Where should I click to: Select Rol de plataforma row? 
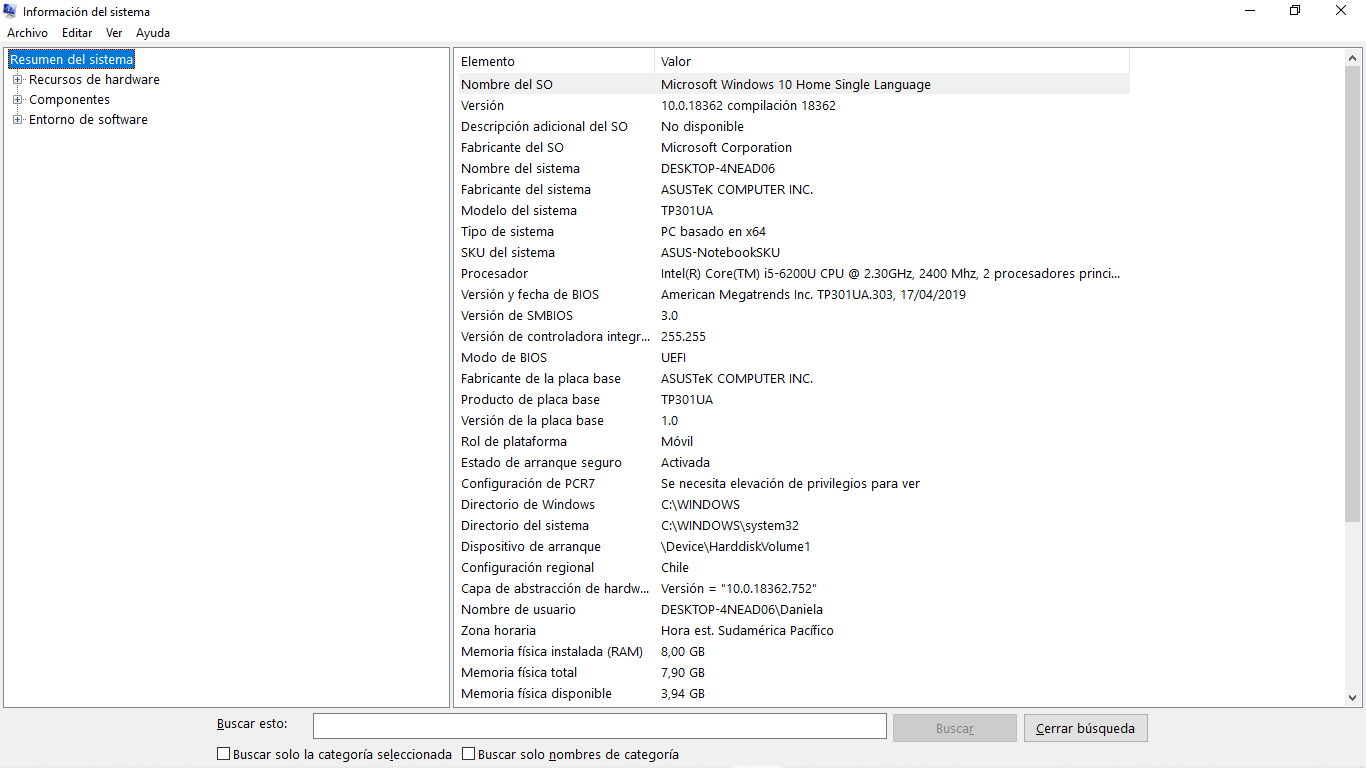pos(793,442)
